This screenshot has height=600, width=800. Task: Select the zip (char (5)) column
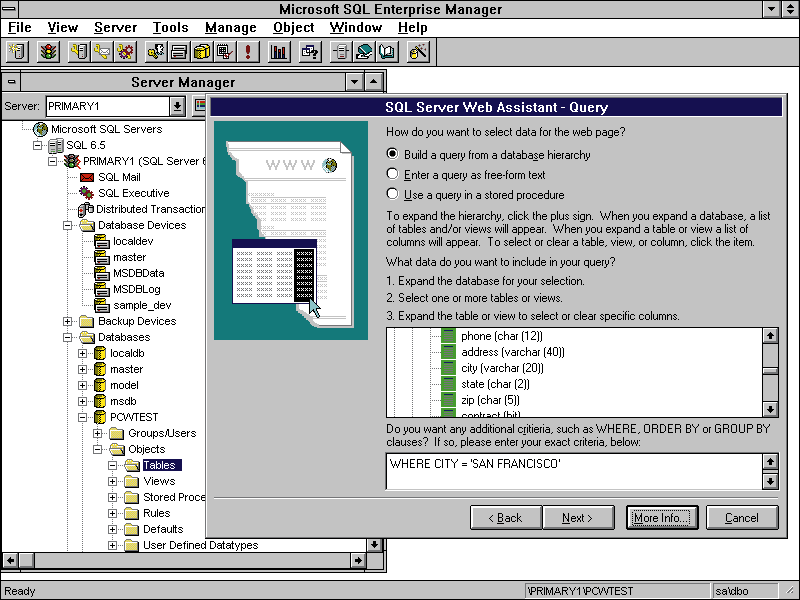click(490, 400)
